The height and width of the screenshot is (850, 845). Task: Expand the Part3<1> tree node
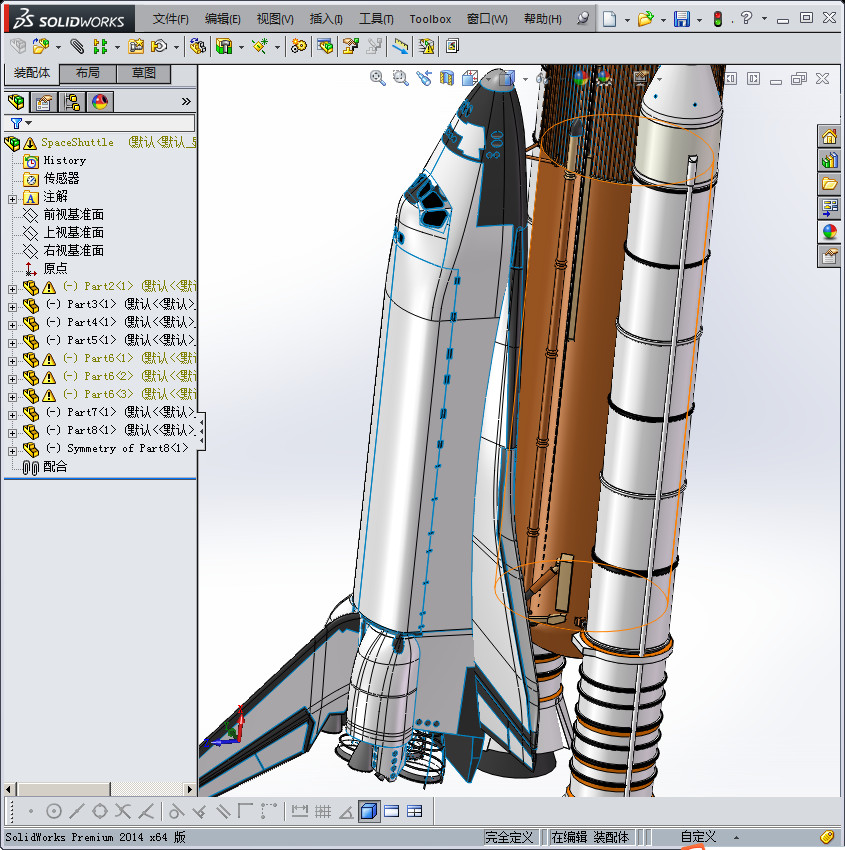(12, 307)
